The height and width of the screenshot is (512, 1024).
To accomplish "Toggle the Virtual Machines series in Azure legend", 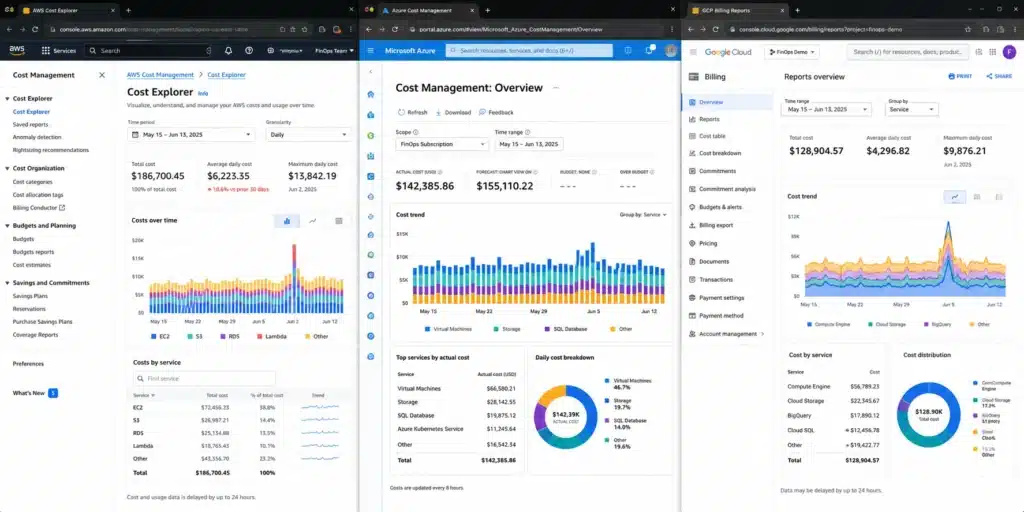I will [448, 329].
